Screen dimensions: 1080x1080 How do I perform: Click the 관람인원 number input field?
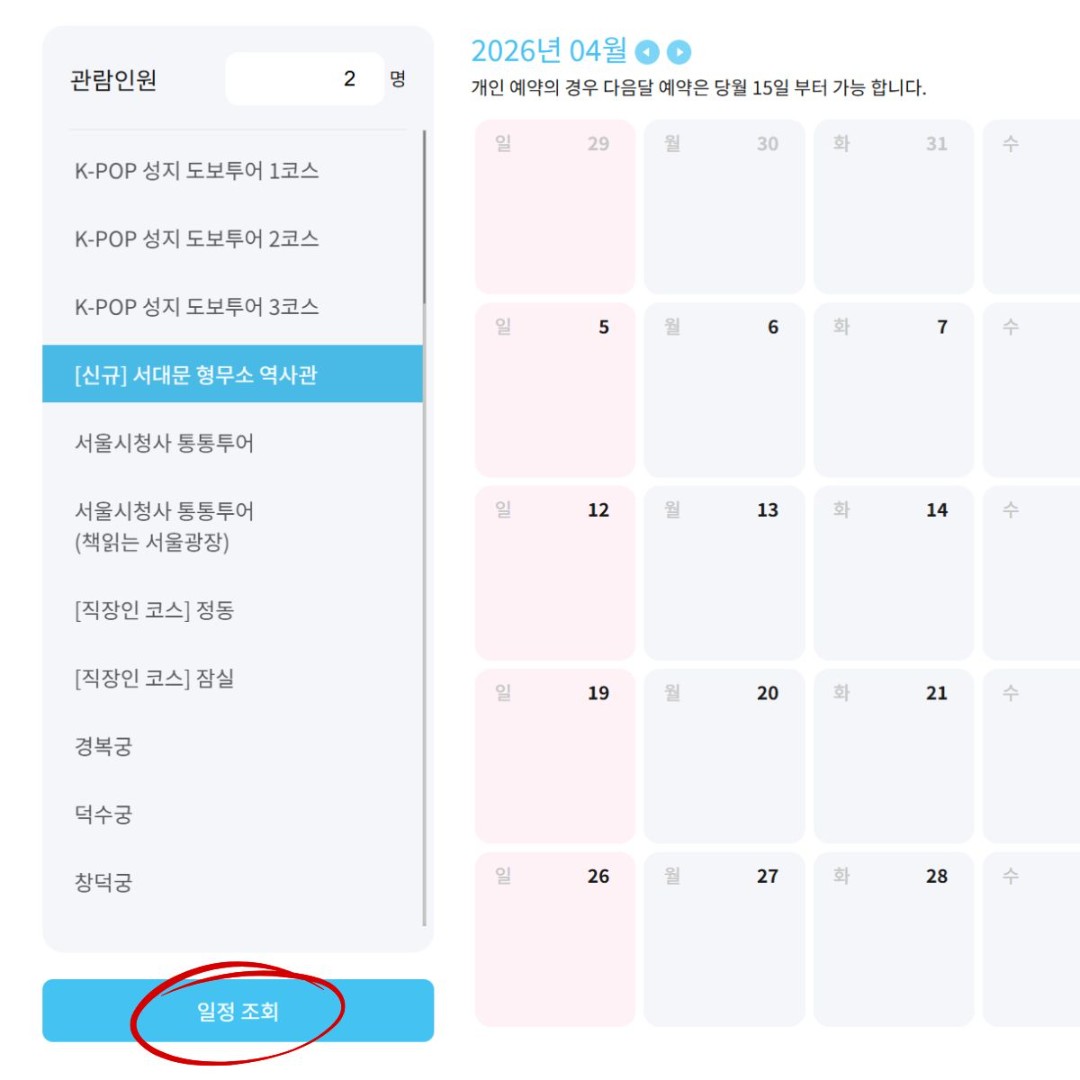304,79
